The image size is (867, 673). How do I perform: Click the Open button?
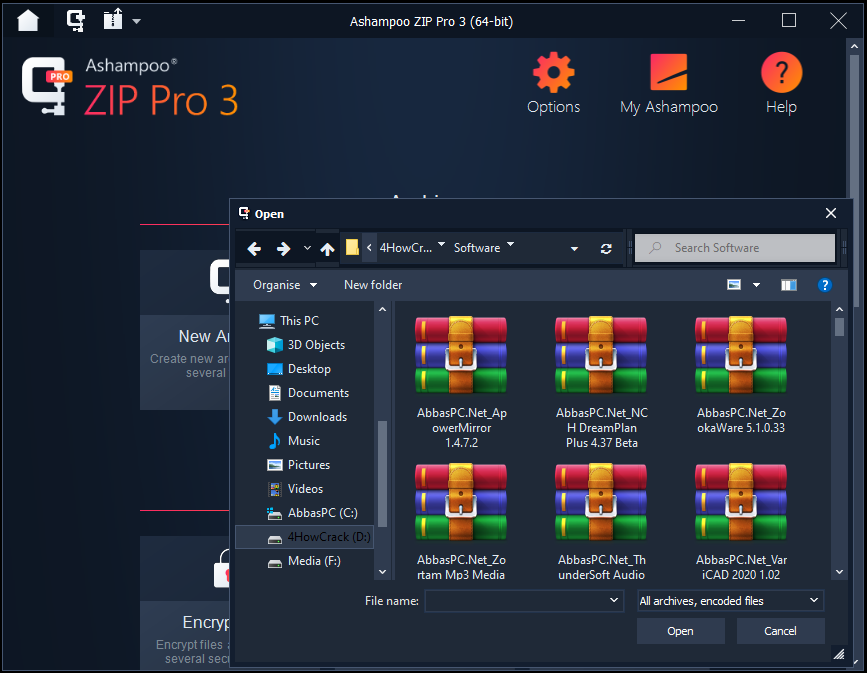pos(680,631)
